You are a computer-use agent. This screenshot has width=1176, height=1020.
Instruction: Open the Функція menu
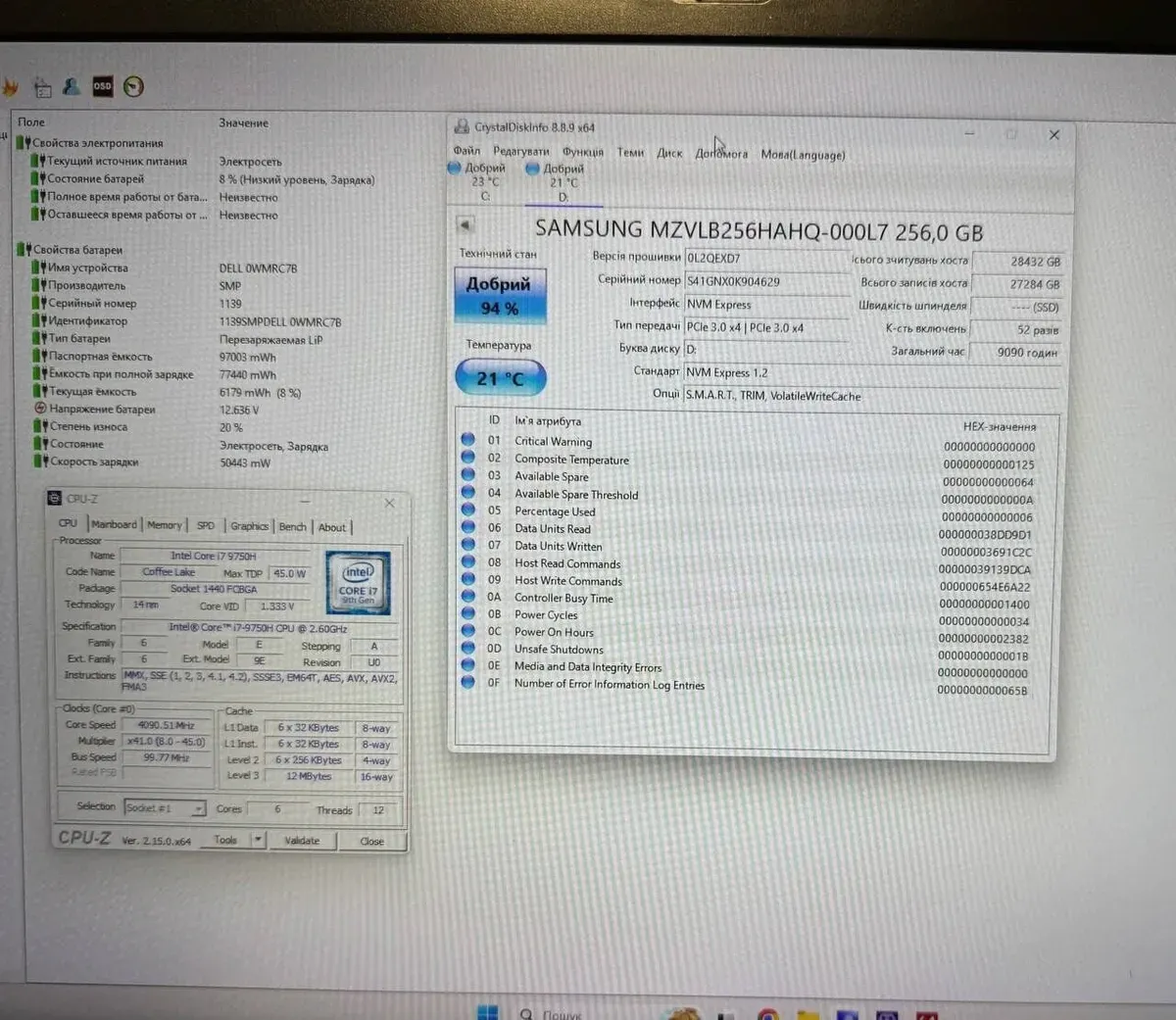[x=582, y=152]
